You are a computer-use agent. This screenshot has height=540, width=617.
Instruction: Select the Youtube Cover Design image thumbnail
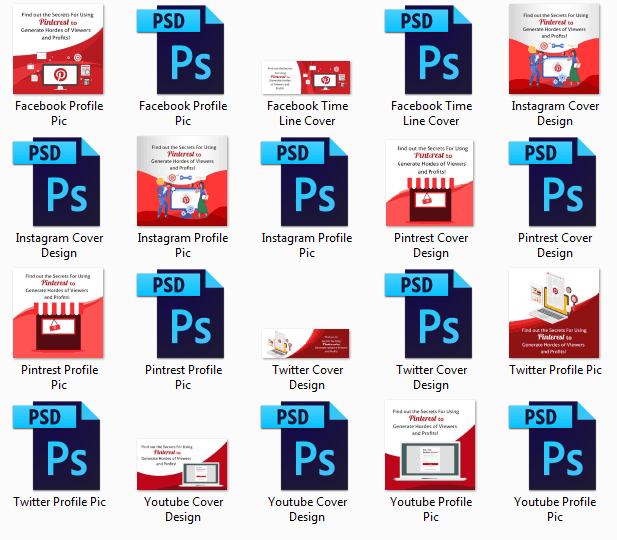182,464
